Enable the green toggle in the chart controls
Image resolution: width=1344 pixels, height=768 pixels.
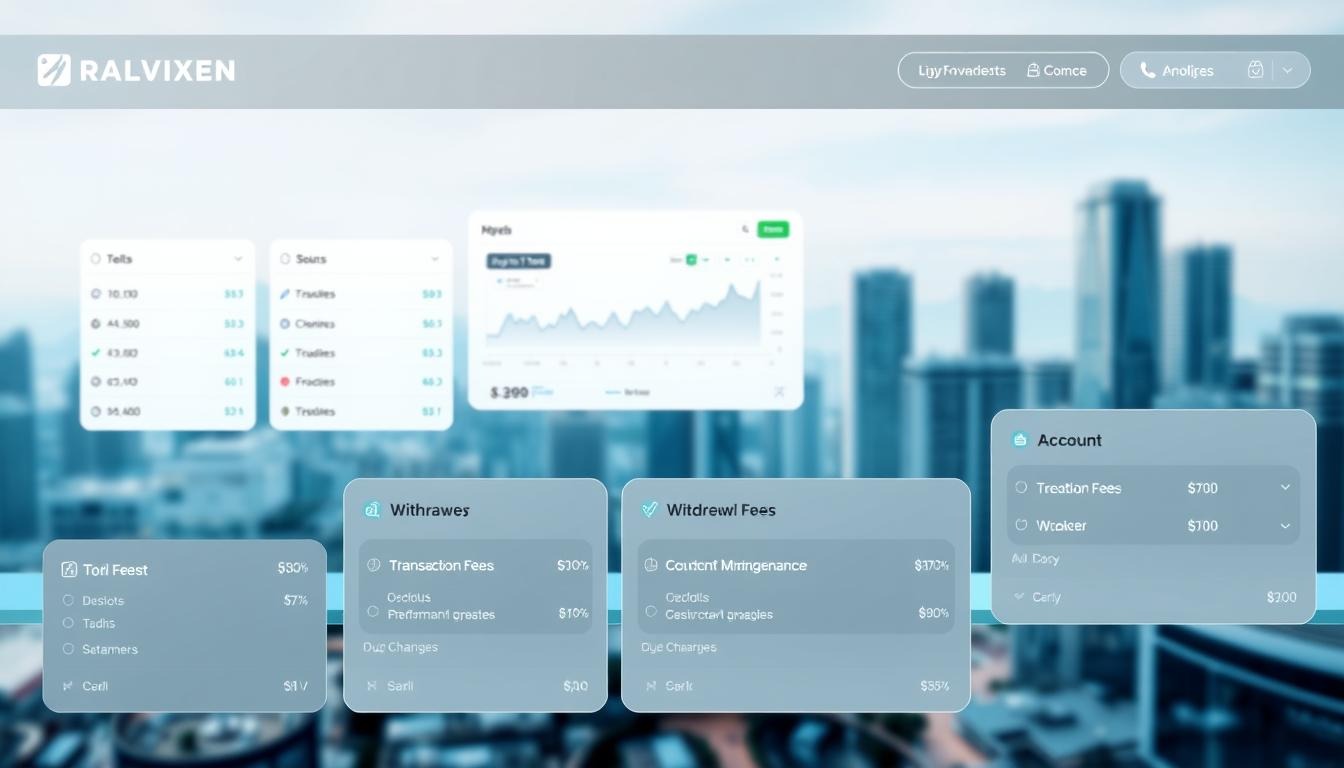click(691, 260)
